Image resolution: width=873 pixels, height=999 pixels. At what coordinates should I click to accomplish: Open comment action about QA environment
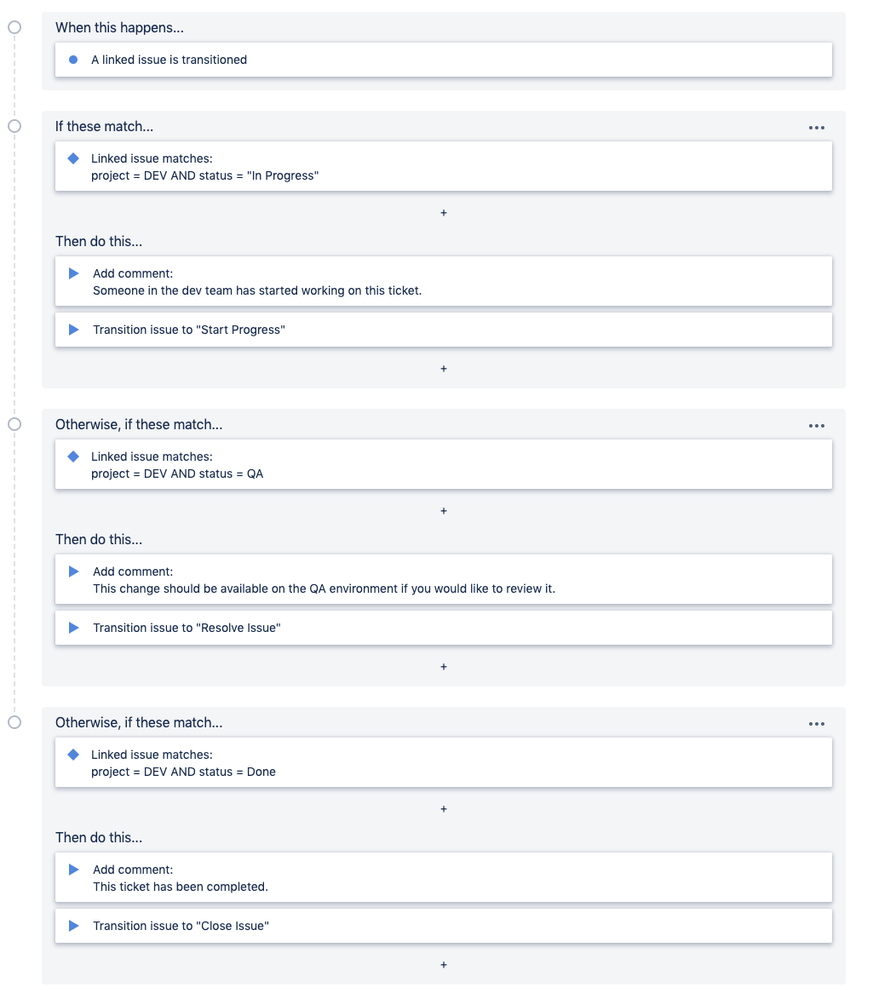pyautogui.click(x=444, y=580)
